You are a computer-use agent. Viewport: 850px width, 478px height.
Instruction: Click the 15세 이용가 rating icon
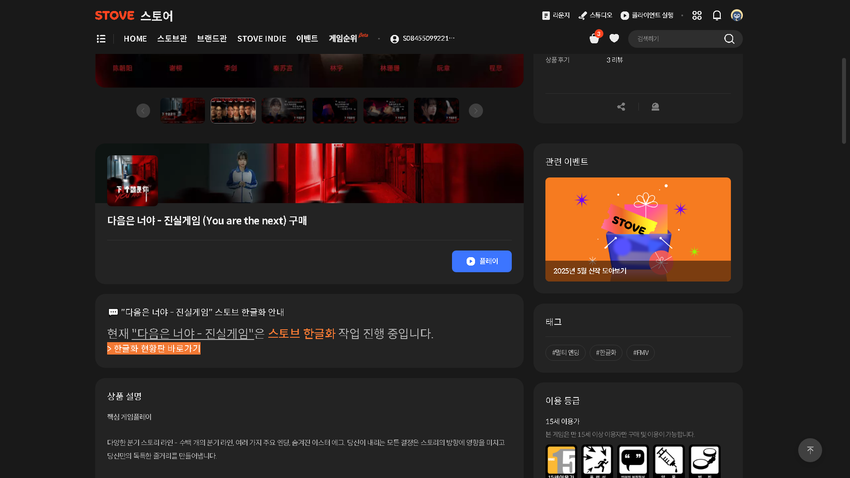click(561, 461)
